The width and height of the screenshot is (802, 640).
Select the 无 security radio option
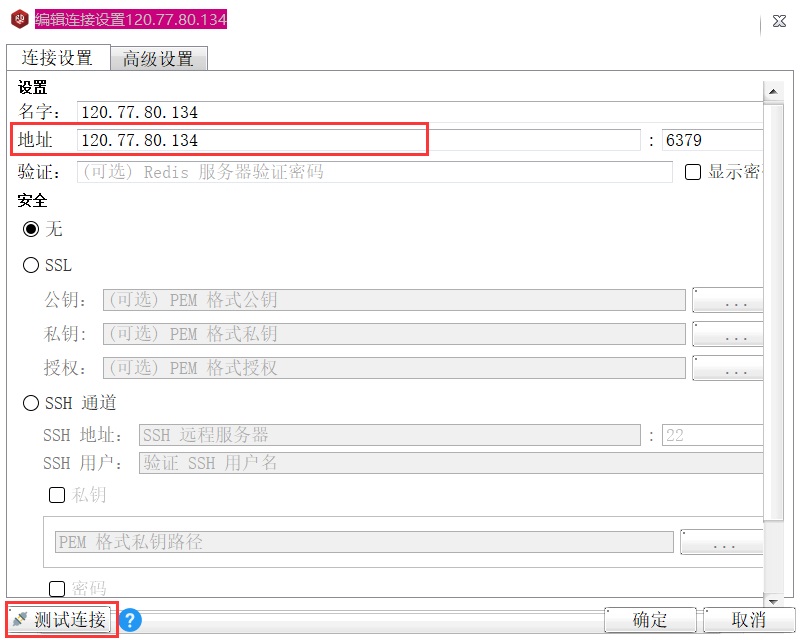pyautogui.click(x=31, y=229)
